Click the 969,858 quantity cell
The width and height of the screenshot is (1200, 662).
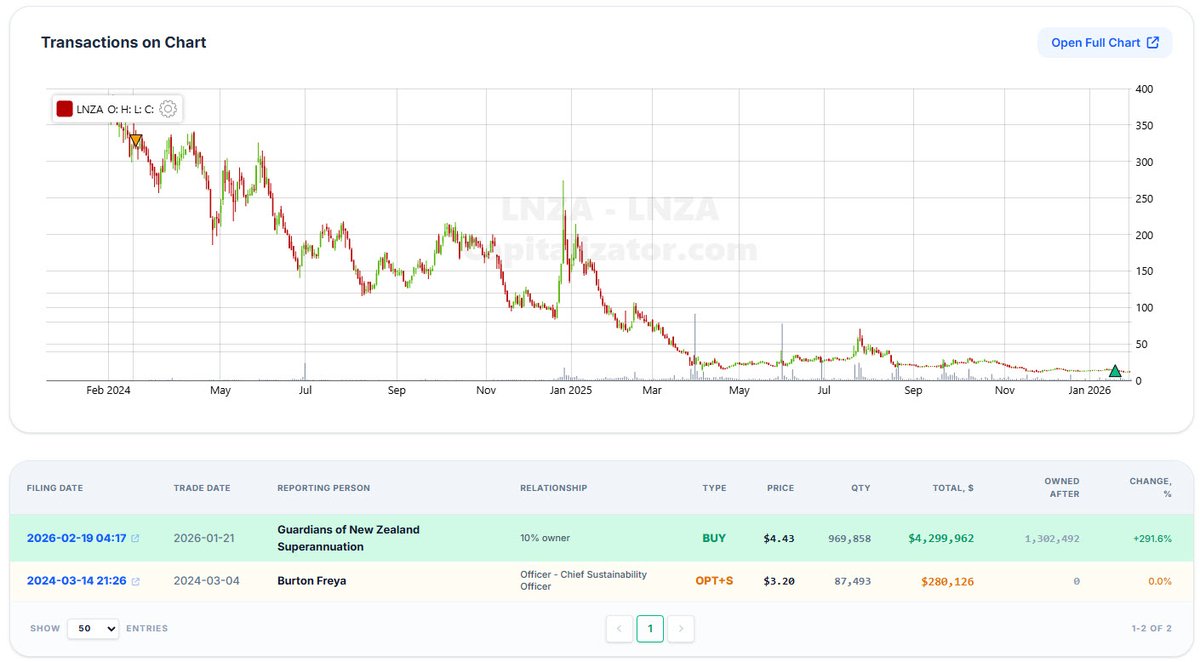point(850,538)
